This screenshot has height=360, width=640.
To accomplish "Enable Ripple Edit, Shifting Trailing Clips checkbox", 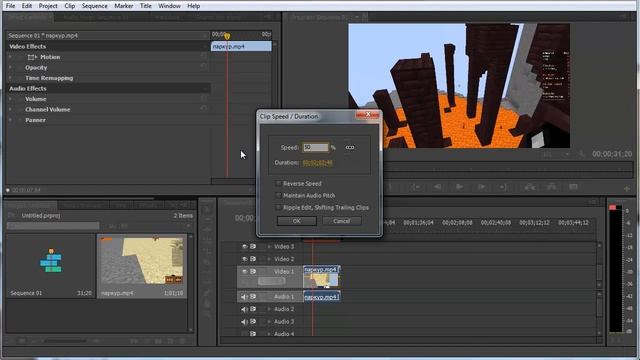I will click(279, 207).
